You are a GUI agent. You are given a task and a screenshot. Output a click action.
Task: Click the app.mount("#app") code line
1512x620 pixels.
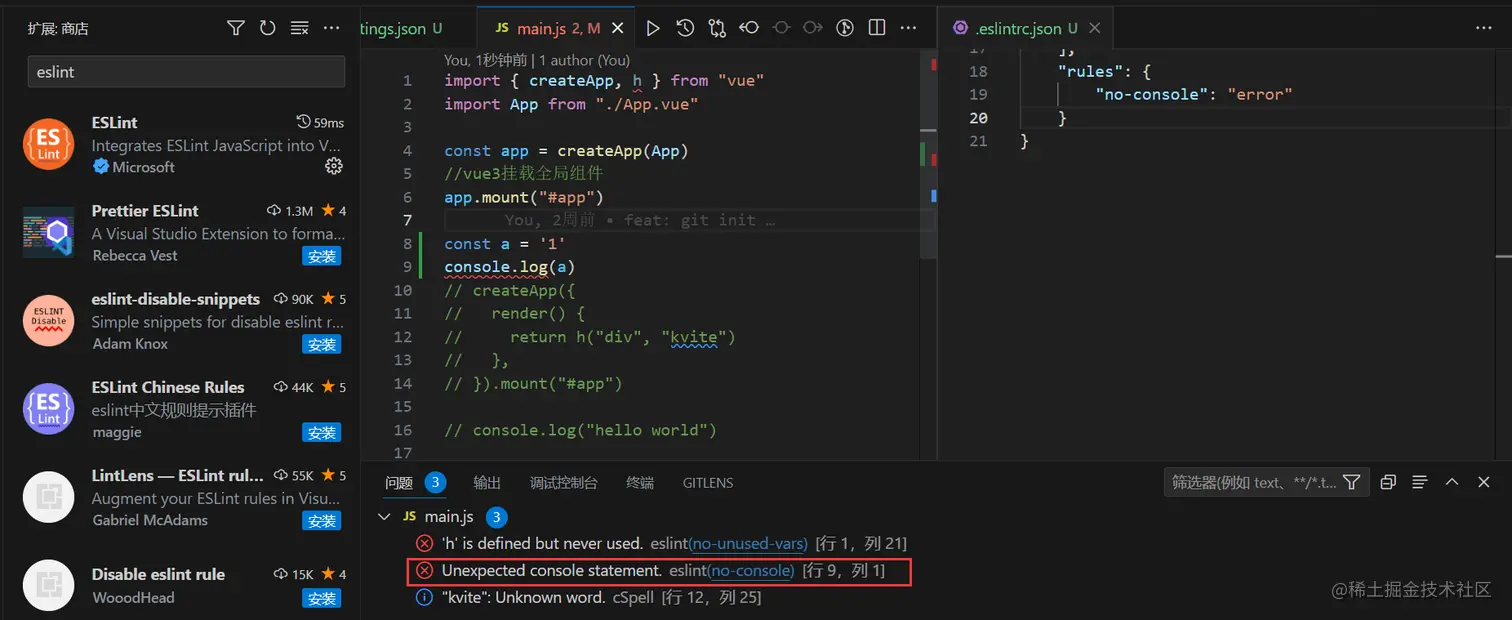(x=524, y=197)
